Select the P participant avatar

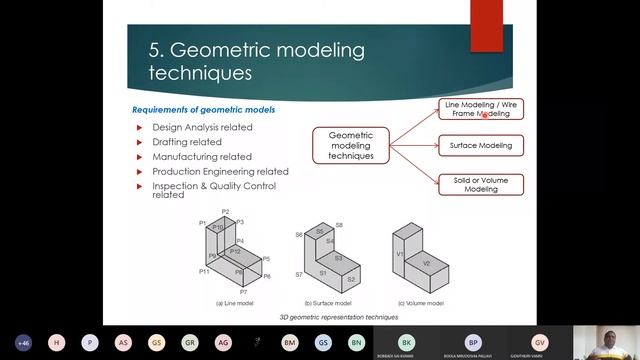(x=90, y=343)
